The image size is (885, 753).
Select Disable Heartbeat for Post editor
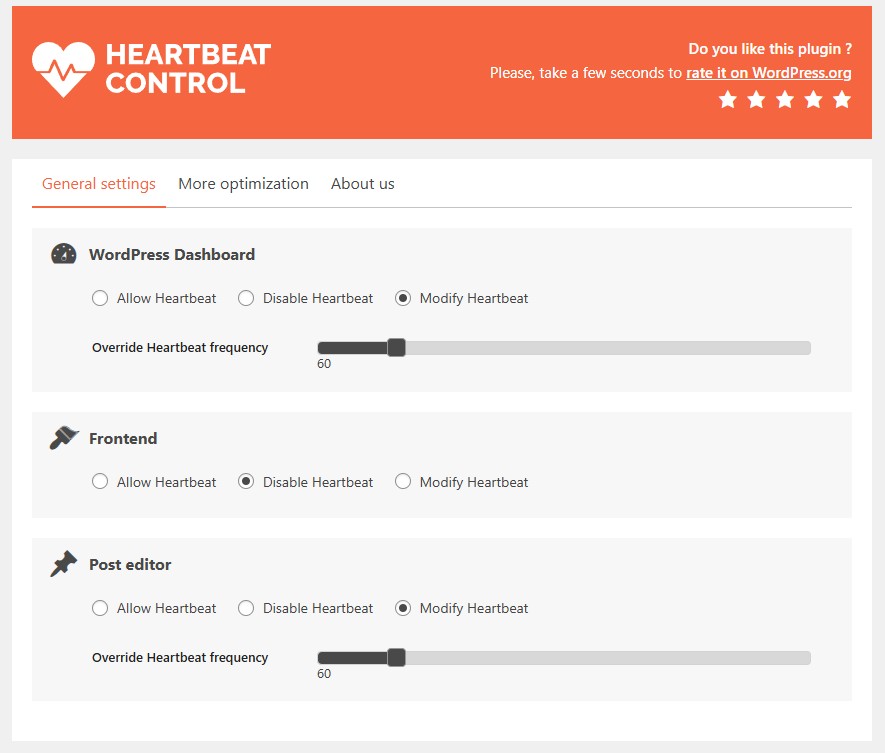(x=246, y=608)
